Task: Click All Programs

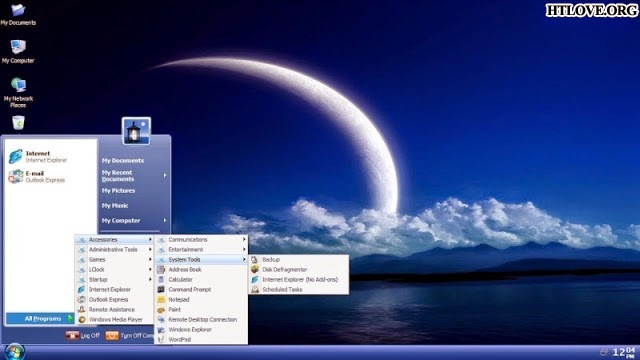Action: point(40,318)
